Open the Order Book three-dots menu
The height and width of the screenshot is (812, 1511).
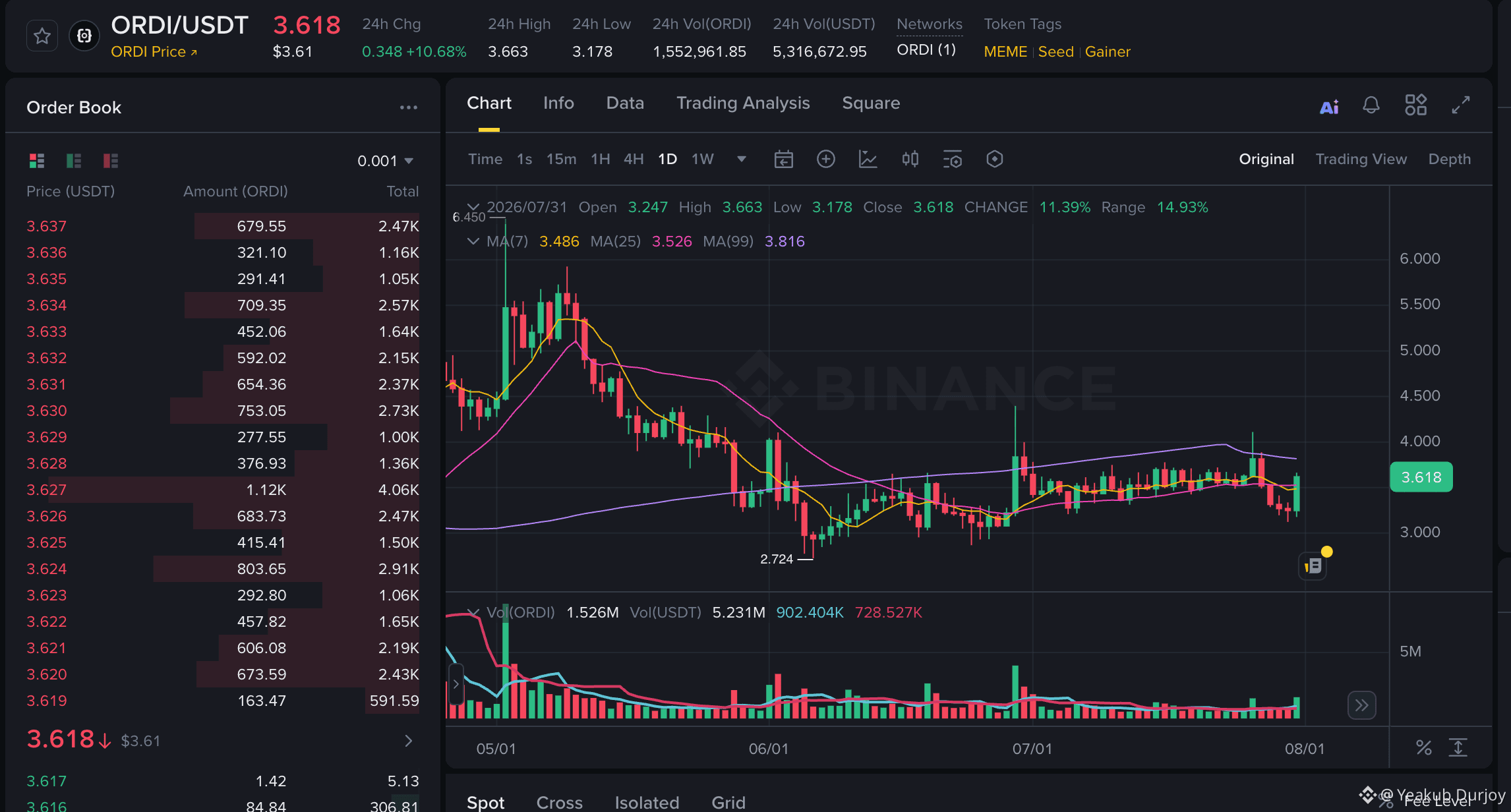409,107
